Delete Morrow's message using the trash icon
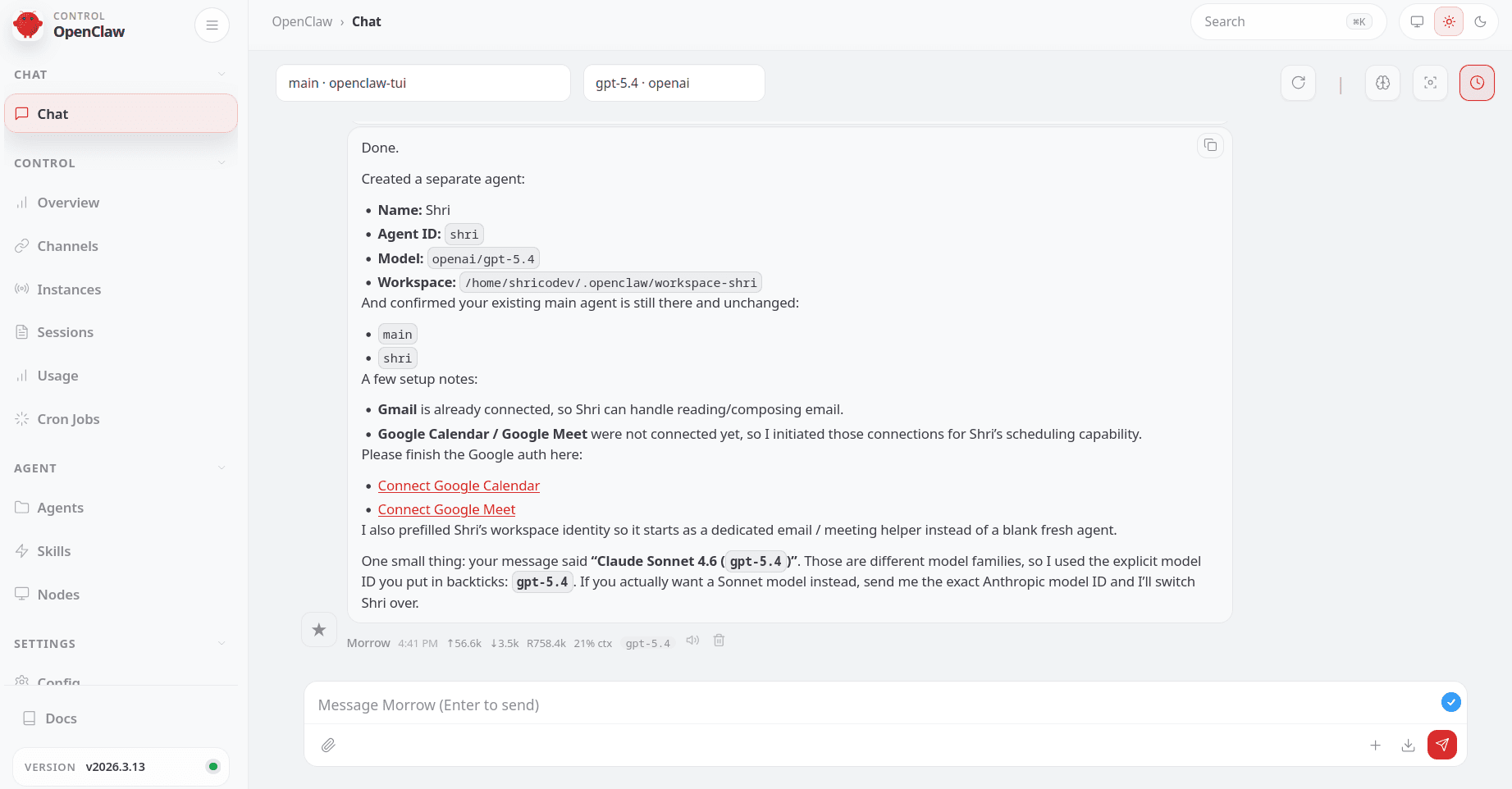The image size is (1512, 789). pyautogui.click(x=719, y=641)
